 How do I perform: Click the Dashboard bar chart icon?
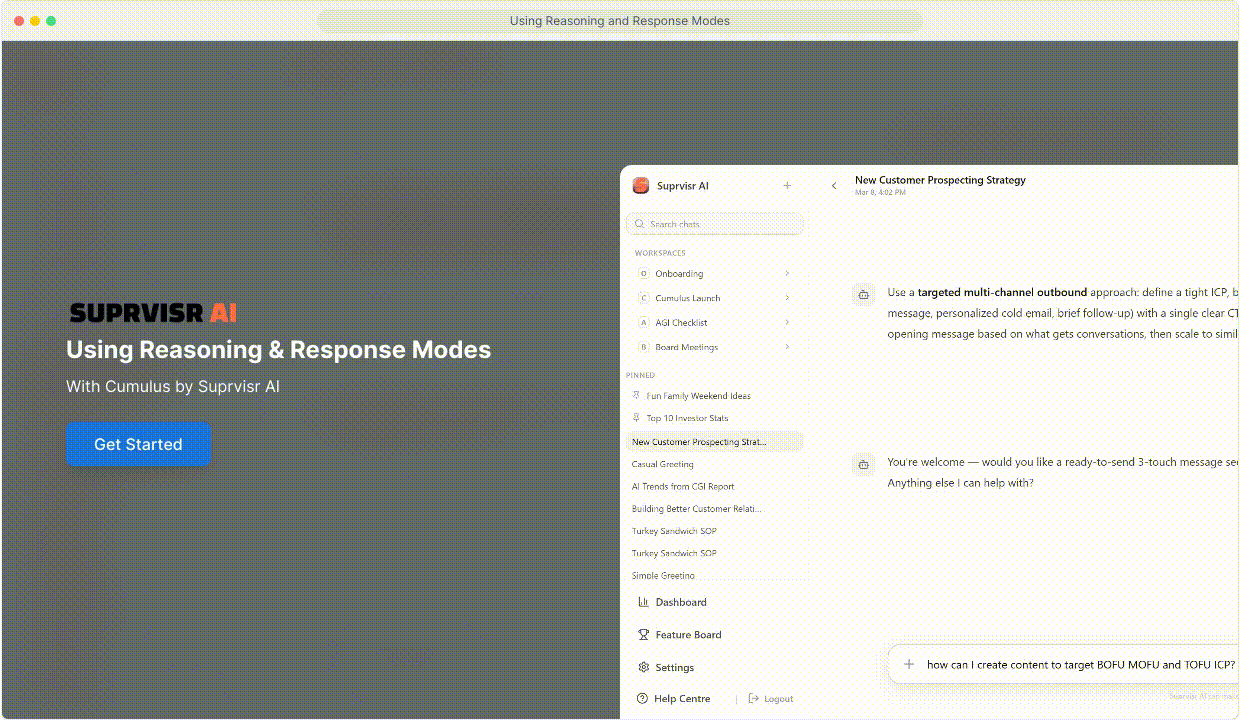tap(643, 602)
